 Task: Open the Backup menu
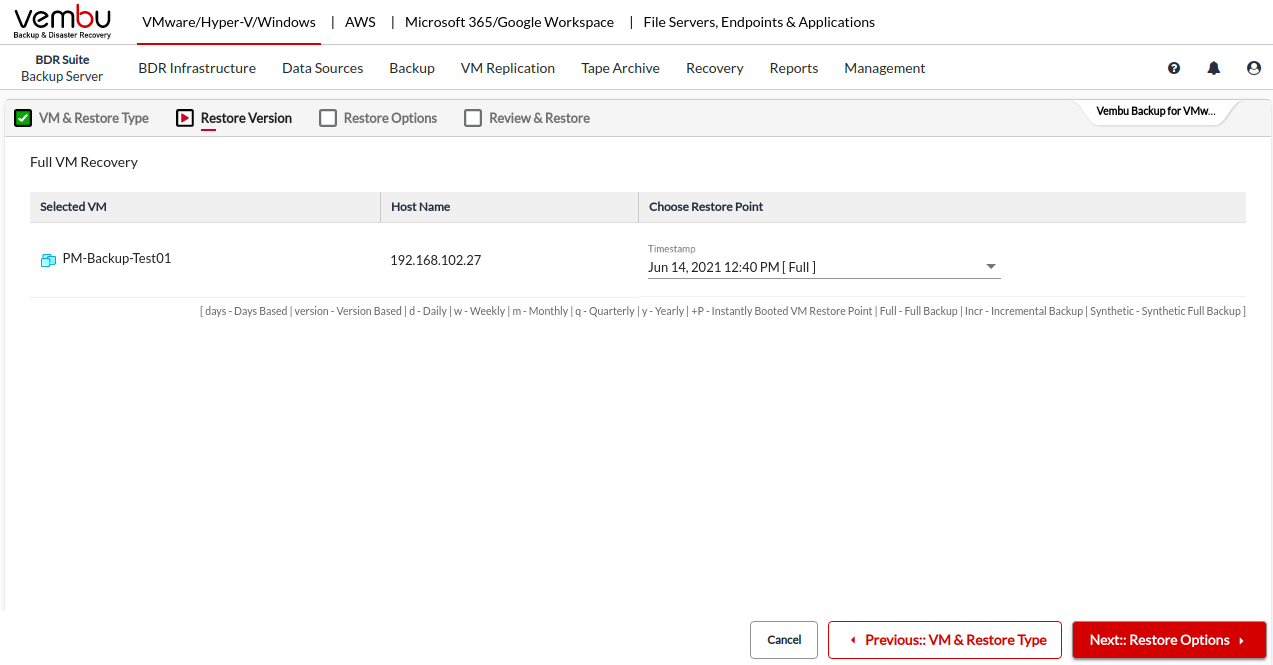(x=412, y=68)
